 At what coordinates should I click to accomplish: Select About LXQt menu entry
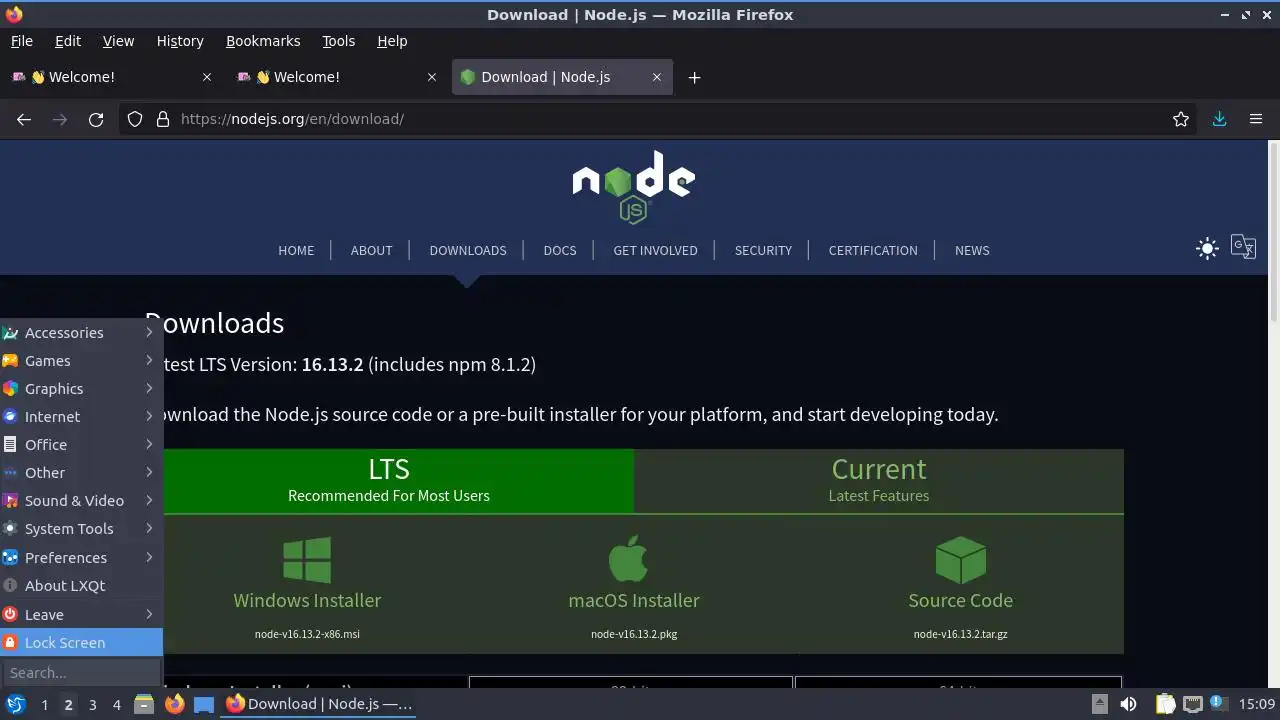pyautogui.click(x=81, y=586)
